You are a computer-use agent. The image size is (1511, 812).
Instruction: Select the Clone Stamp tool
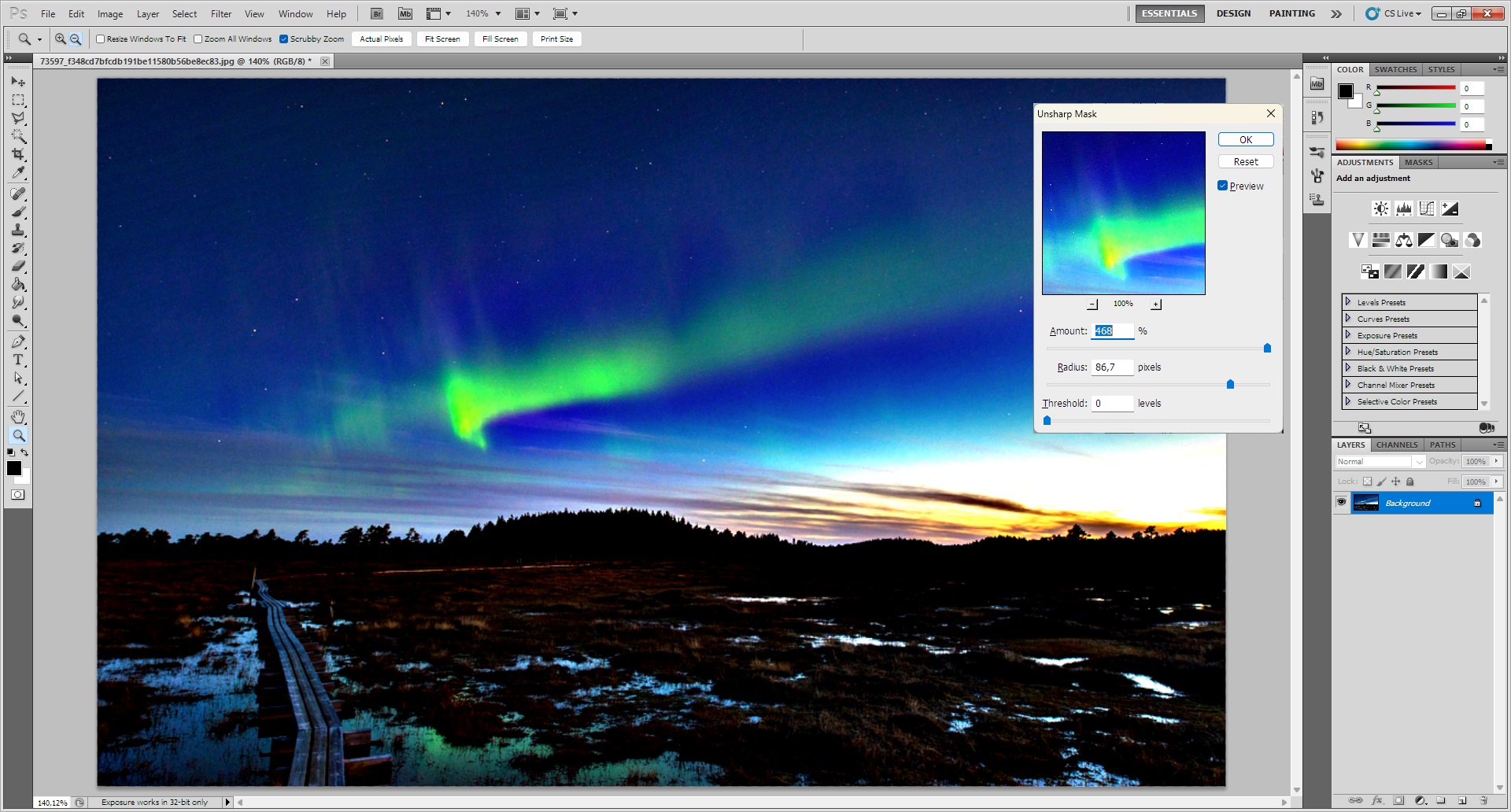pyautogui.click(x=18, y=230)
